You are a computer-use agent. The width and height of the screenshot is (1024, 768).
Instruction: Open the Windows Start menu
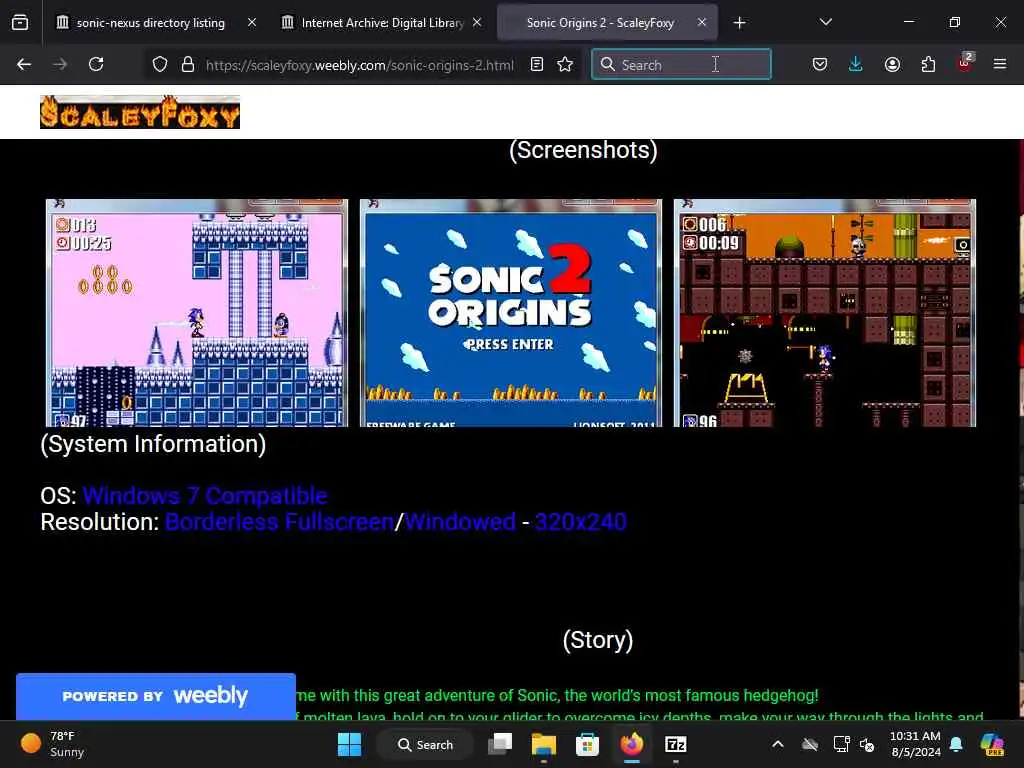pos(349,744)
